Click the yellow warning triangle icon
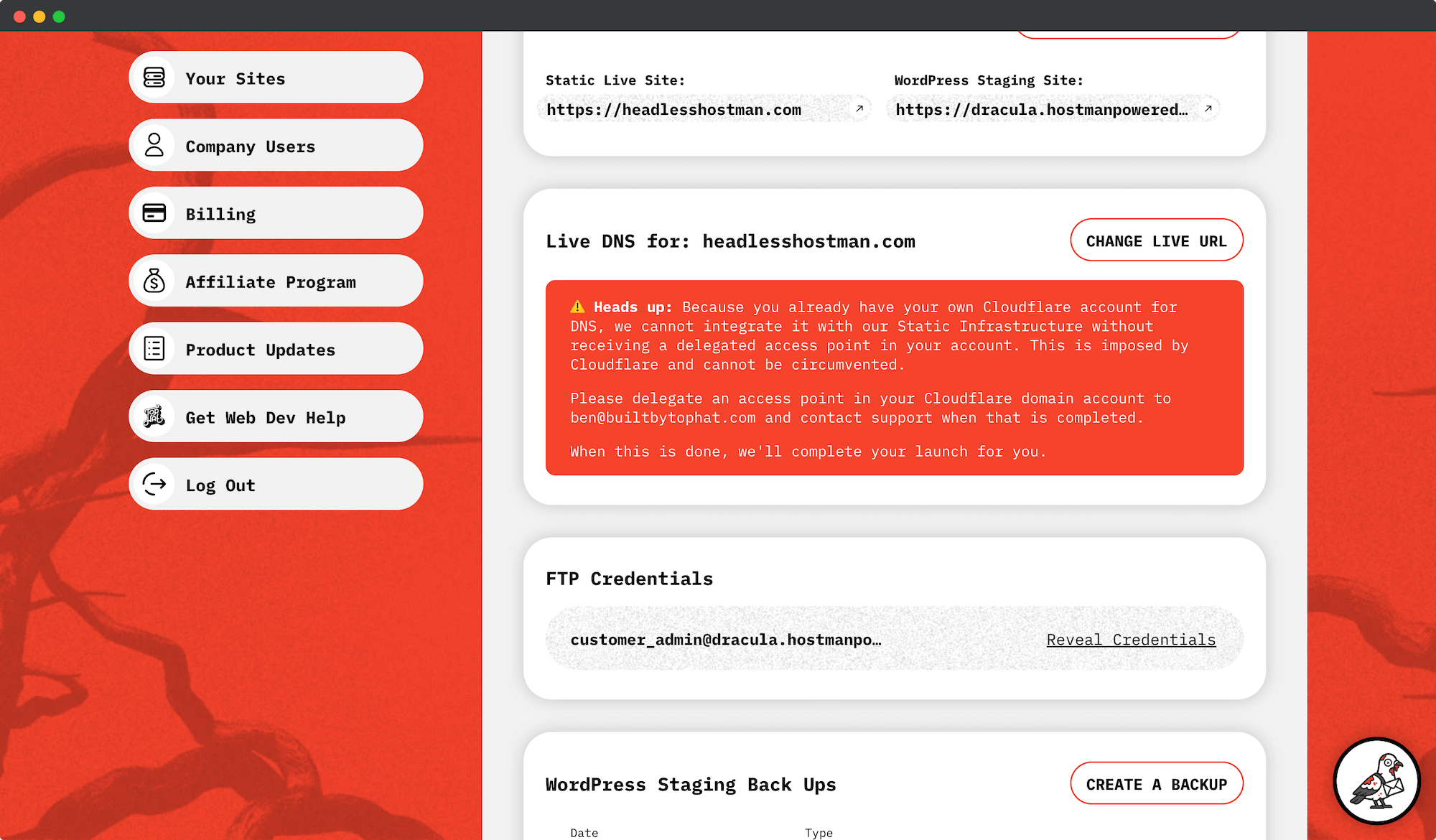 click(x=577, y=307)
